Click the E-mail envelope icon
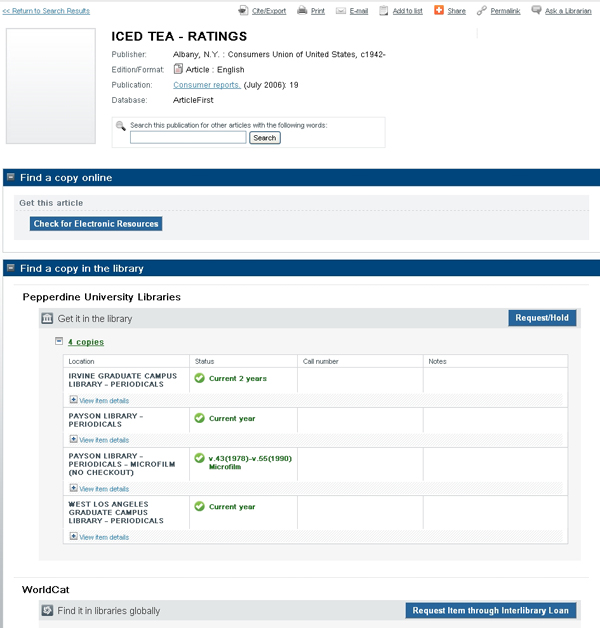 pos(341,11)
